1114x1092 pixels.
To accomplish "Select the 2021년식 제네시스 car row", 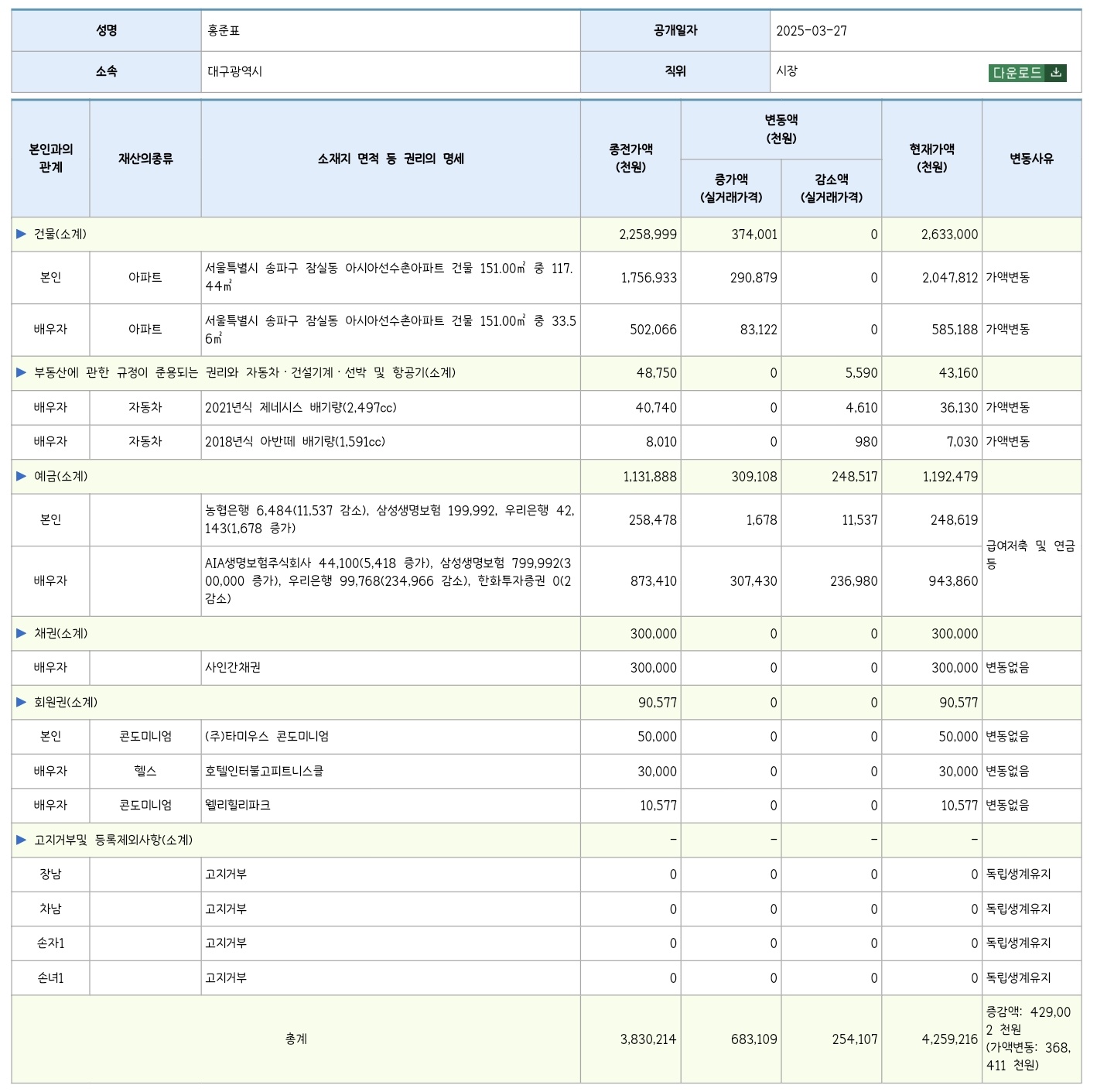I will [x=546, y=407].
